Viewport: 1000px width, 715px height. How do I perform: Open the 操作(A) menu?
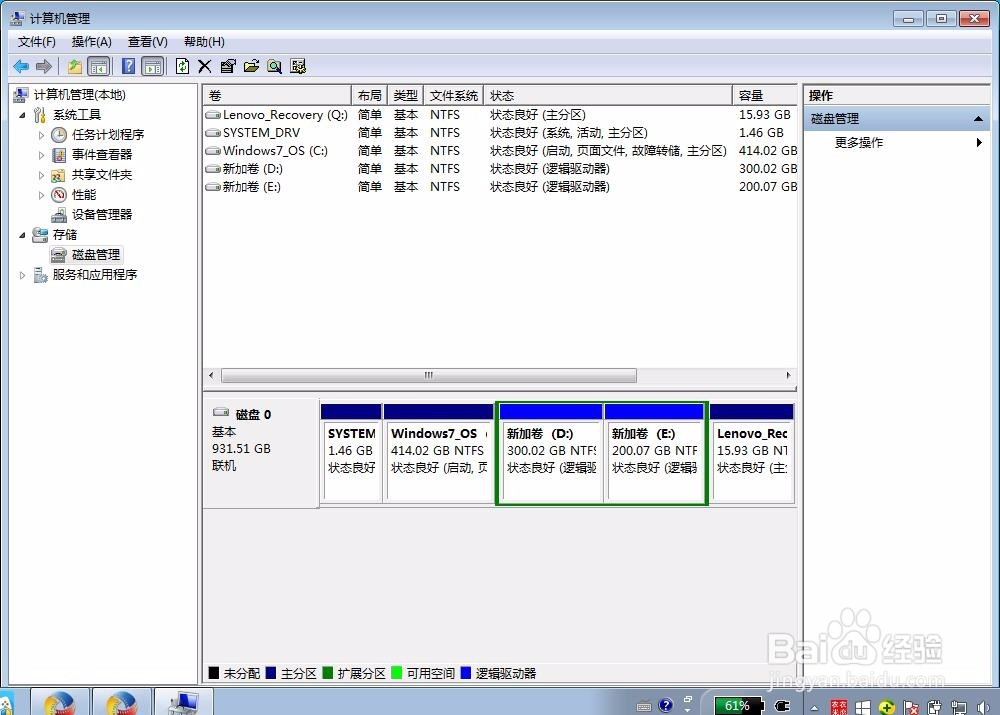pyautogui.click(x=92, y=42)
